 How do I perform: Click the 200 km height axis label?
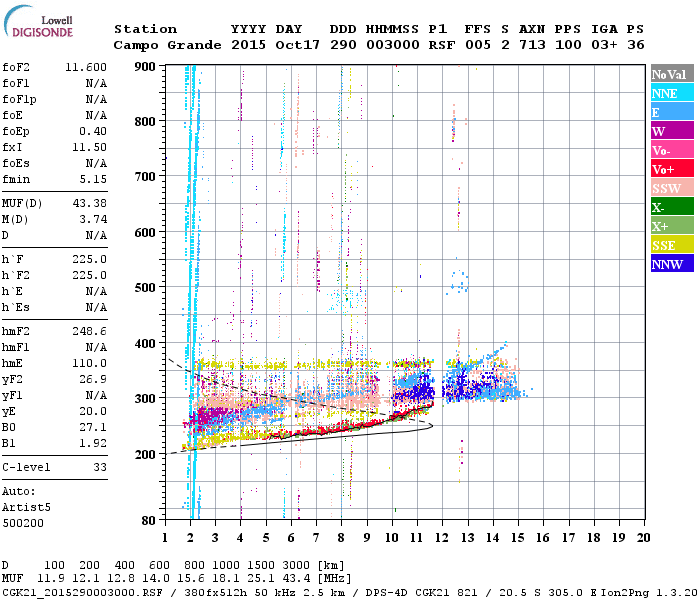click(145, 454)
